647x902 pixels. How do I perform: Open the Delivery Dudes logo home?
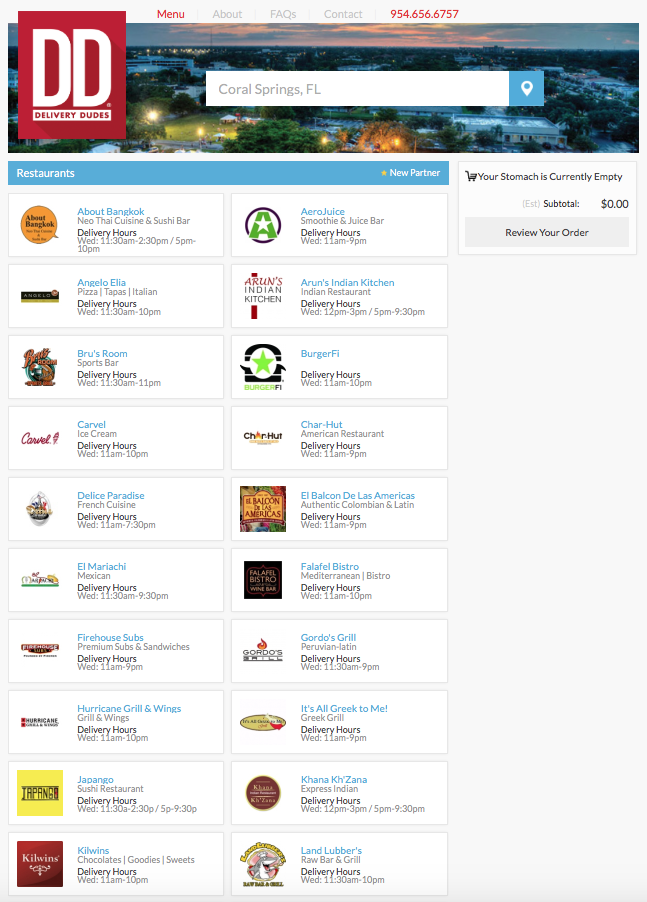click(72, 75)
